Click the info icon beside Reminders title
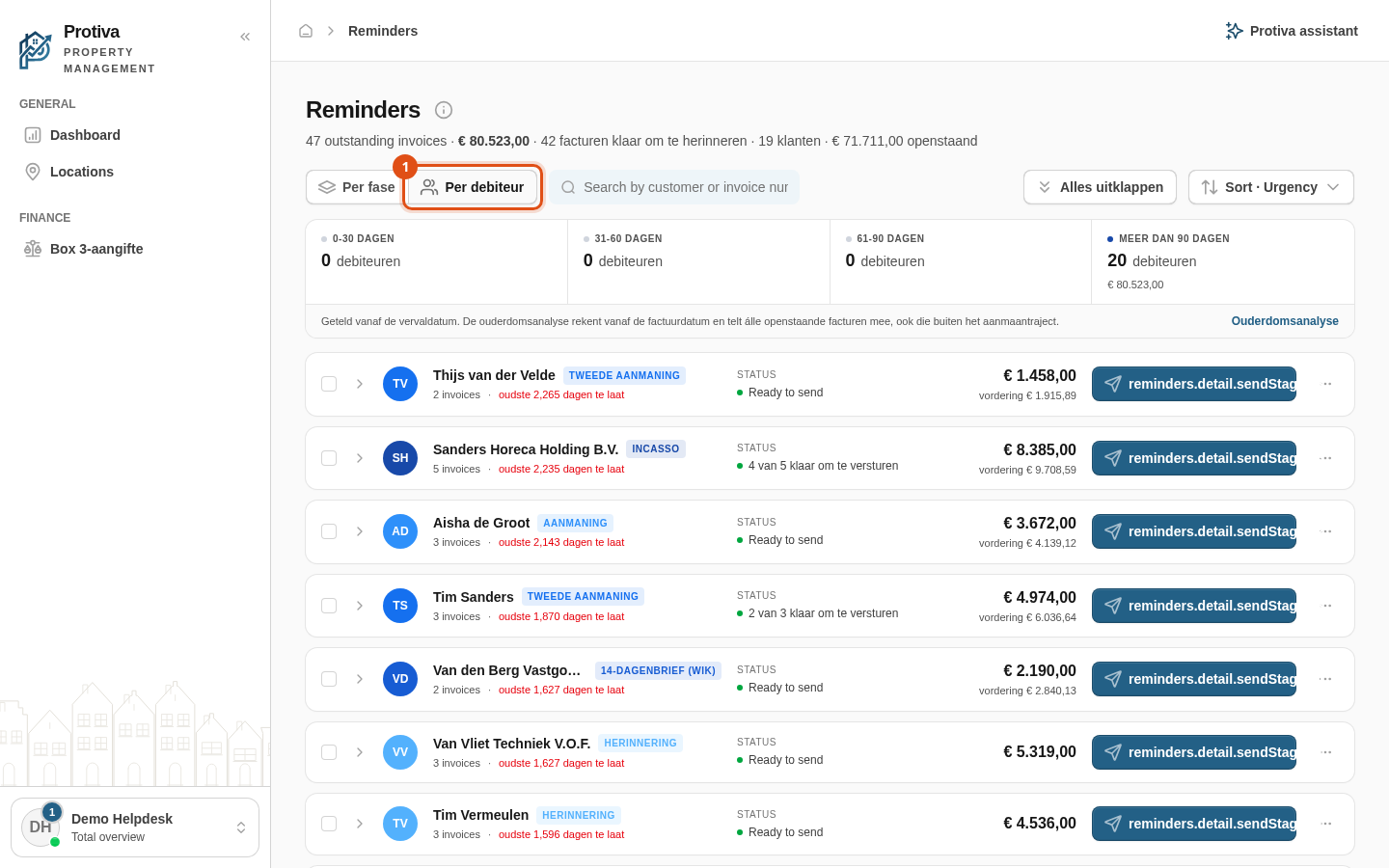The width and height of the screenshot is (1389, 868). (x=444, y=110)
